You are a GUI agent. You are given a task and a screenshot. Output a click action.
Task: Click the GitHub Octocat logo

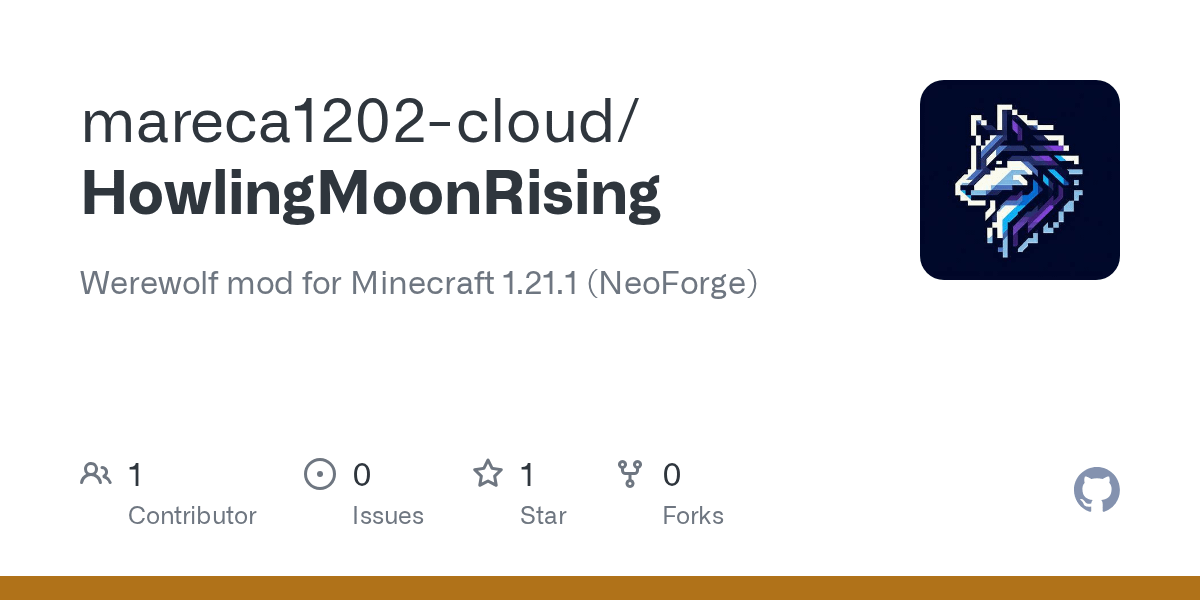click(x=1096, y=490)
